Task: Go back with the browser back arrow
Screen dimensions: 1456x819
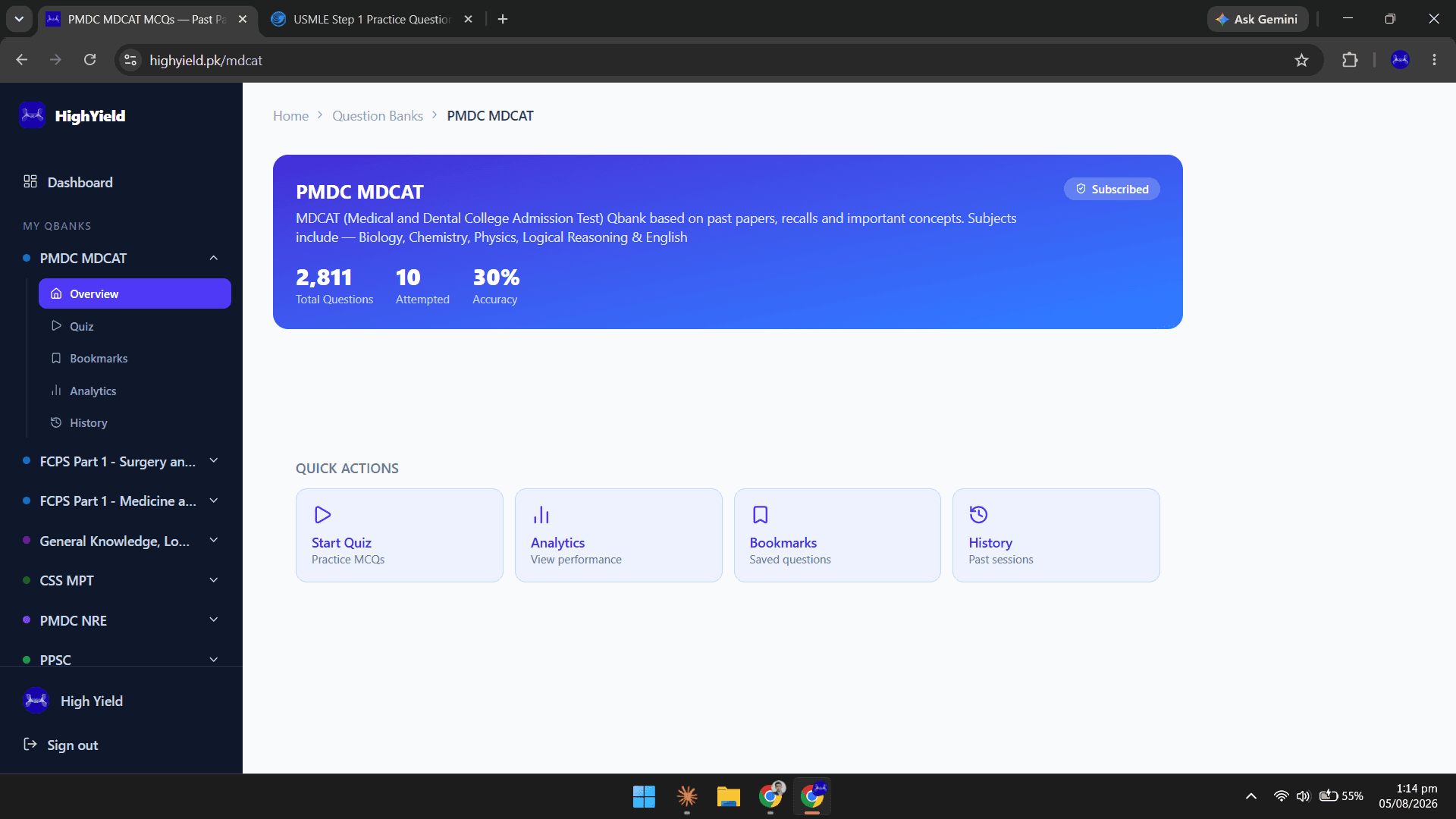Action: click(21, 60)
